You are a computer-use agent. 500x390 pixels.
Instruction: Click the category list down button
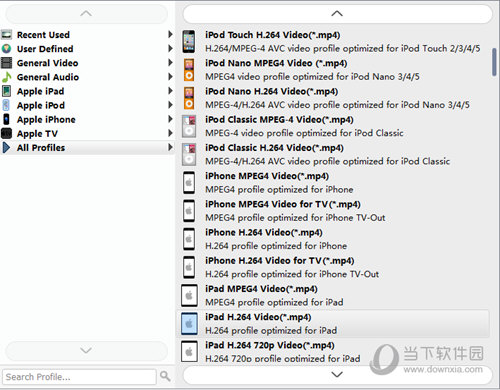[86, 350]
